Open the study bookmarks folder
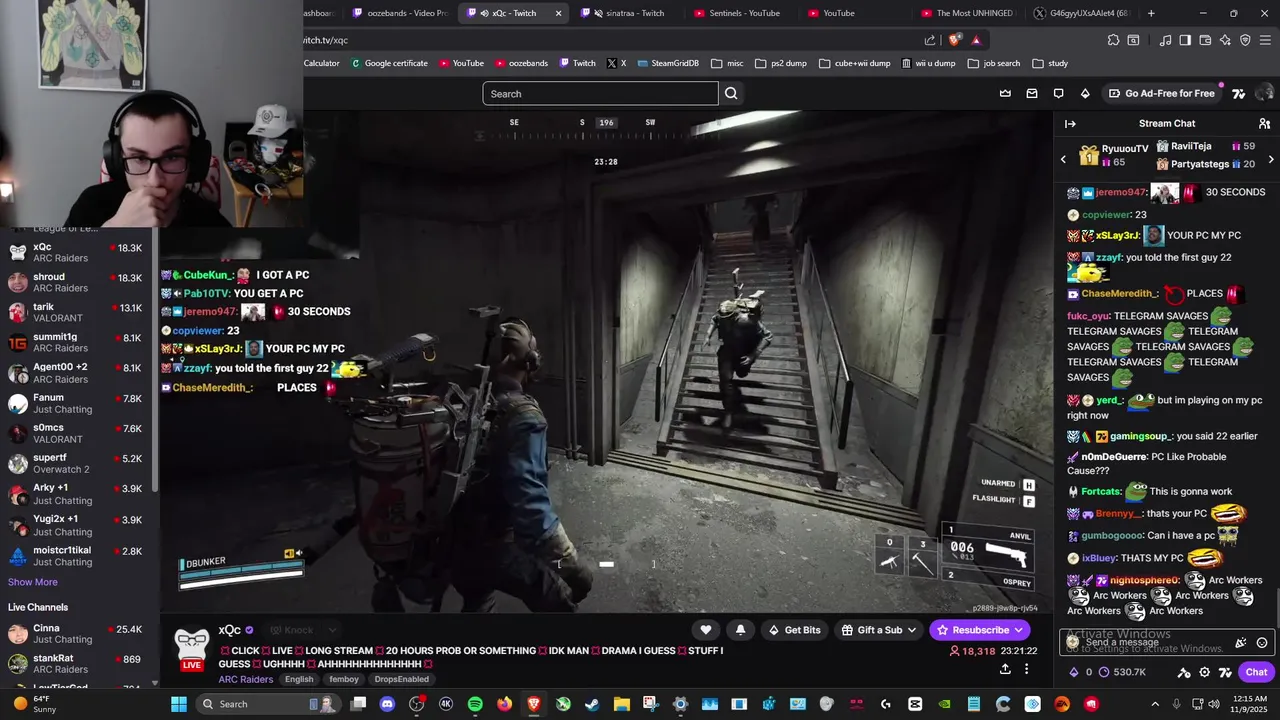1280x720 pixels. click(1050, 63)
